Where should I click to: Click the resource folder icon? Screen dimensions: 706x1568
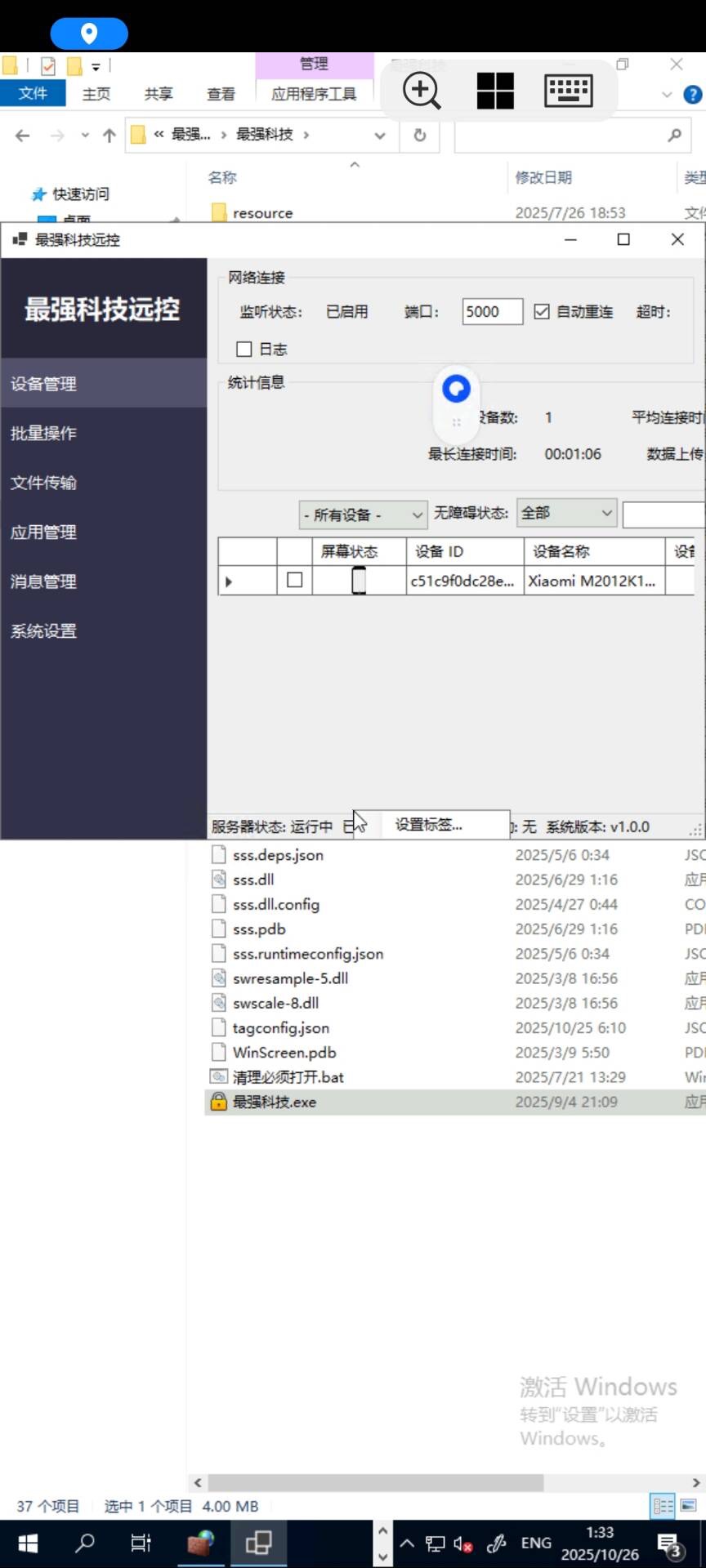click(x=218, y=213)
